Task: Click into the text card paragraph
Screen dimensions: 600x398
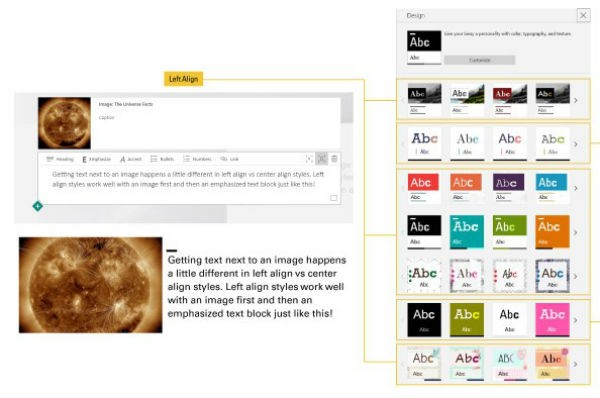Action: coord(188,179)
